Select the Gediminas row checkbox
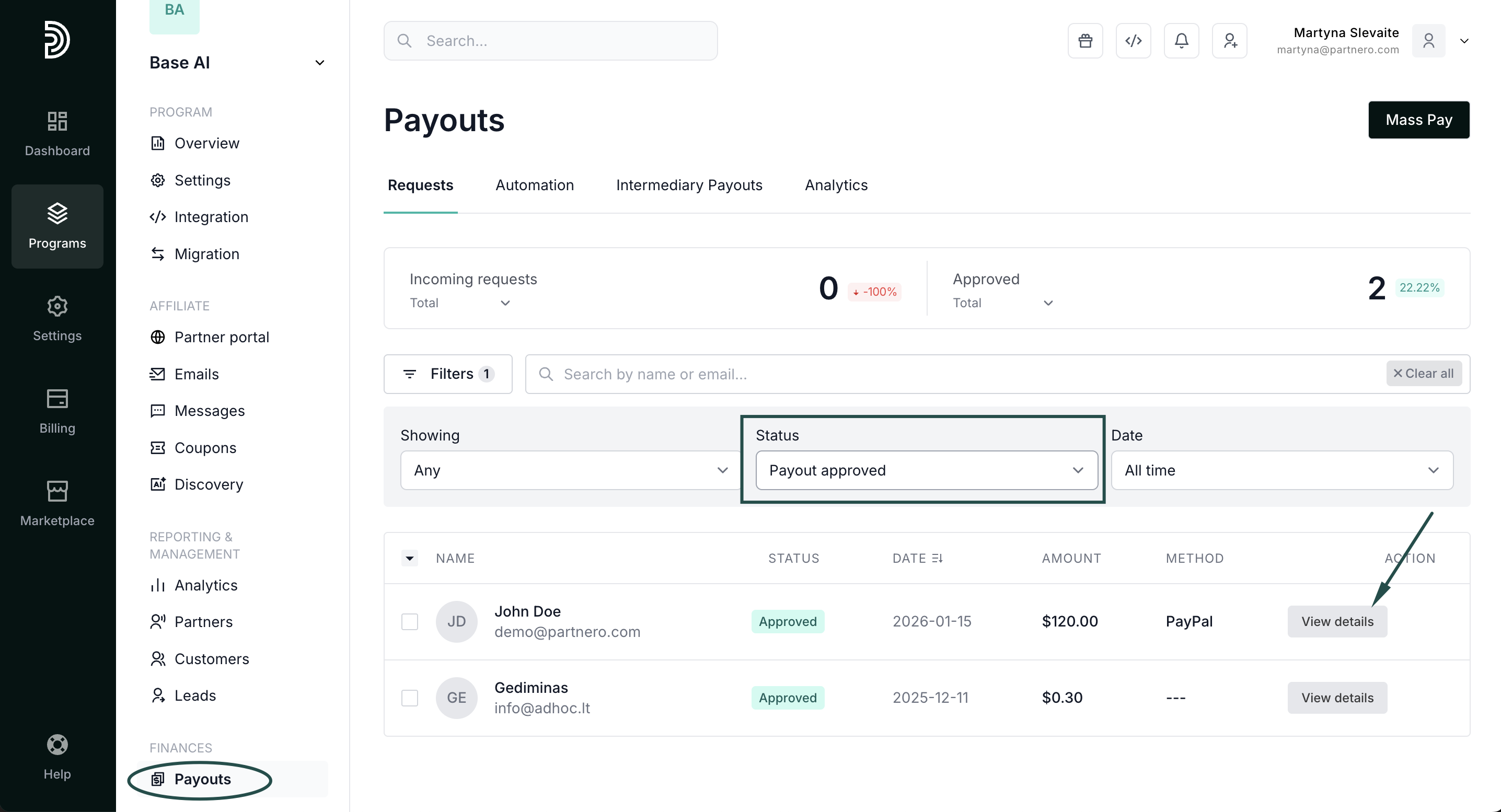 point(410,698)
